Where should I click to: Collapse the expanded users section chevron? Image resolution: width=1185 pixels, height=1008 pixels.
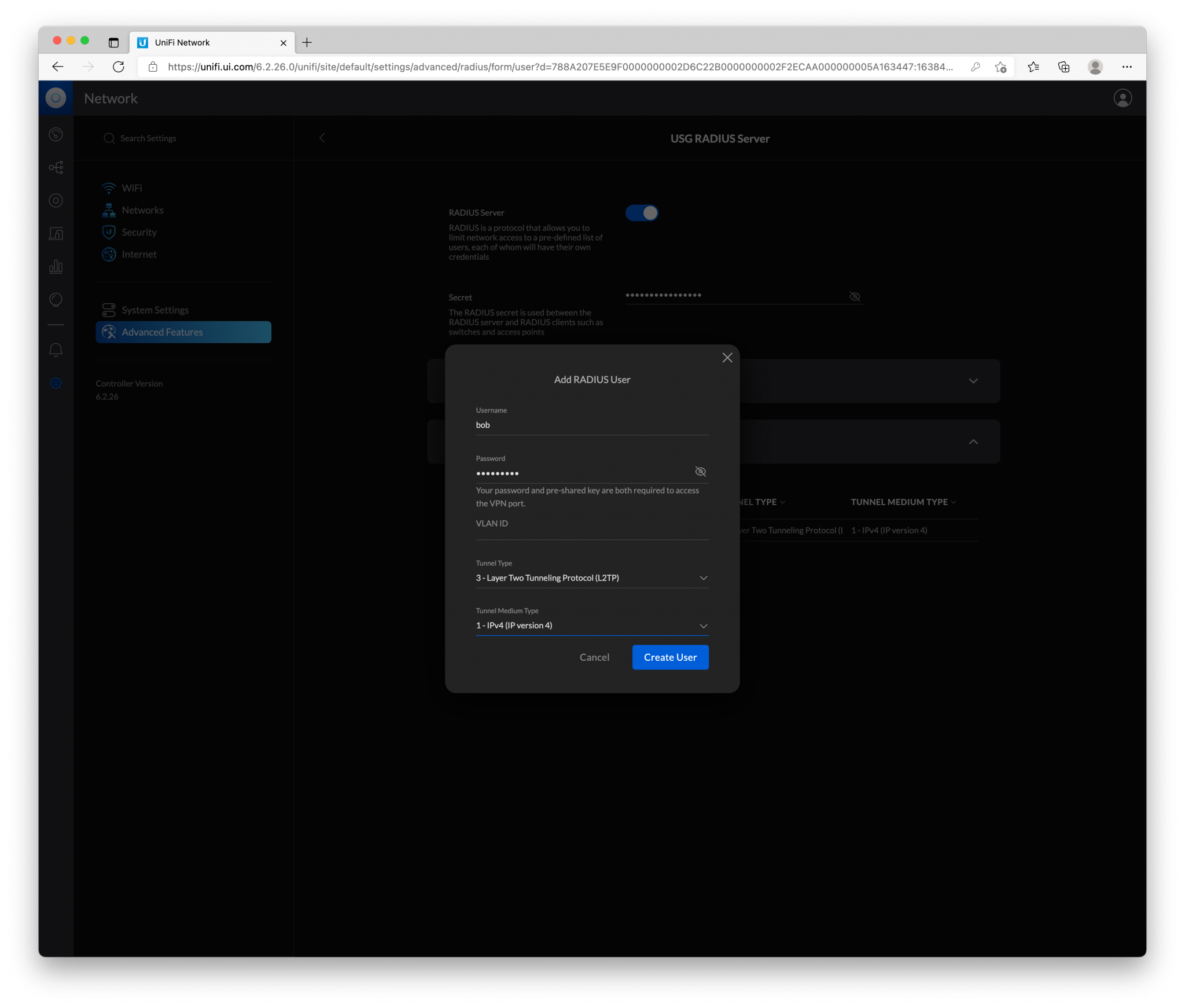[x=973, y=442]
